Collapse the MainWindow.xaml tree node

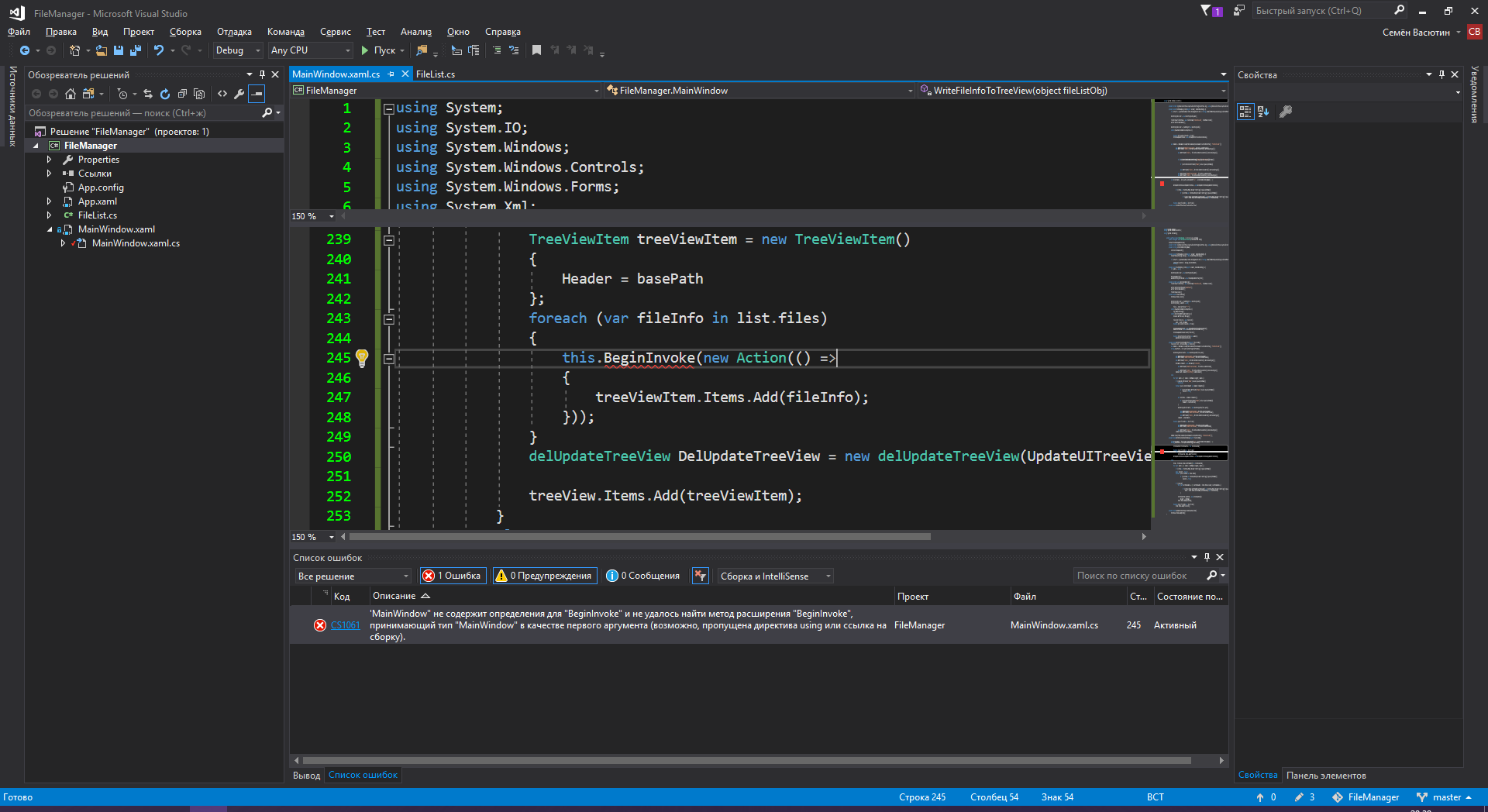[50, 229]
